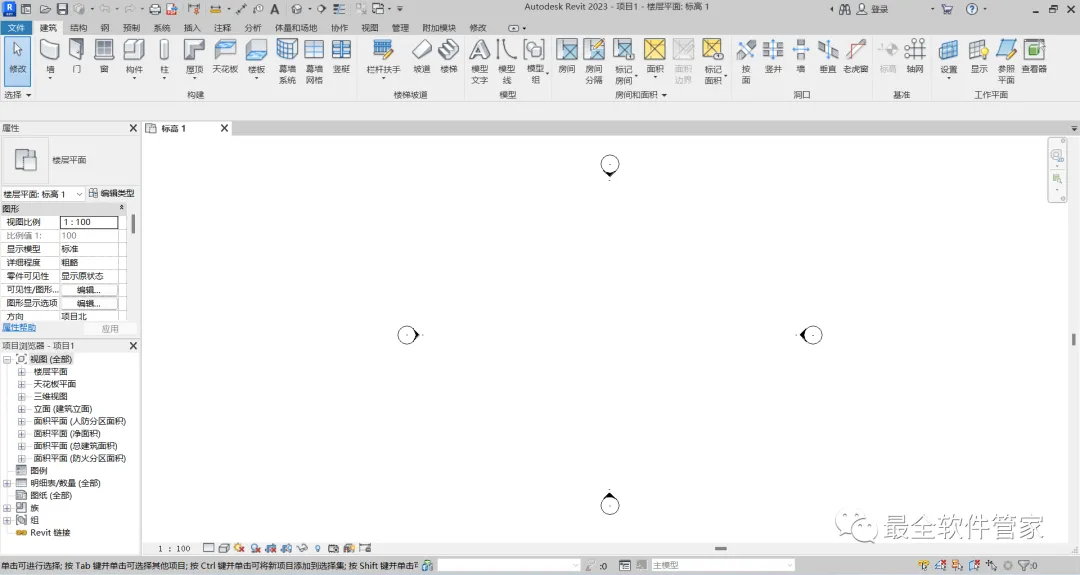Viewport: 1080px width, 575px height.
Task: Select the 竖梃 (Mullion) tool
Action: (342, 57)
